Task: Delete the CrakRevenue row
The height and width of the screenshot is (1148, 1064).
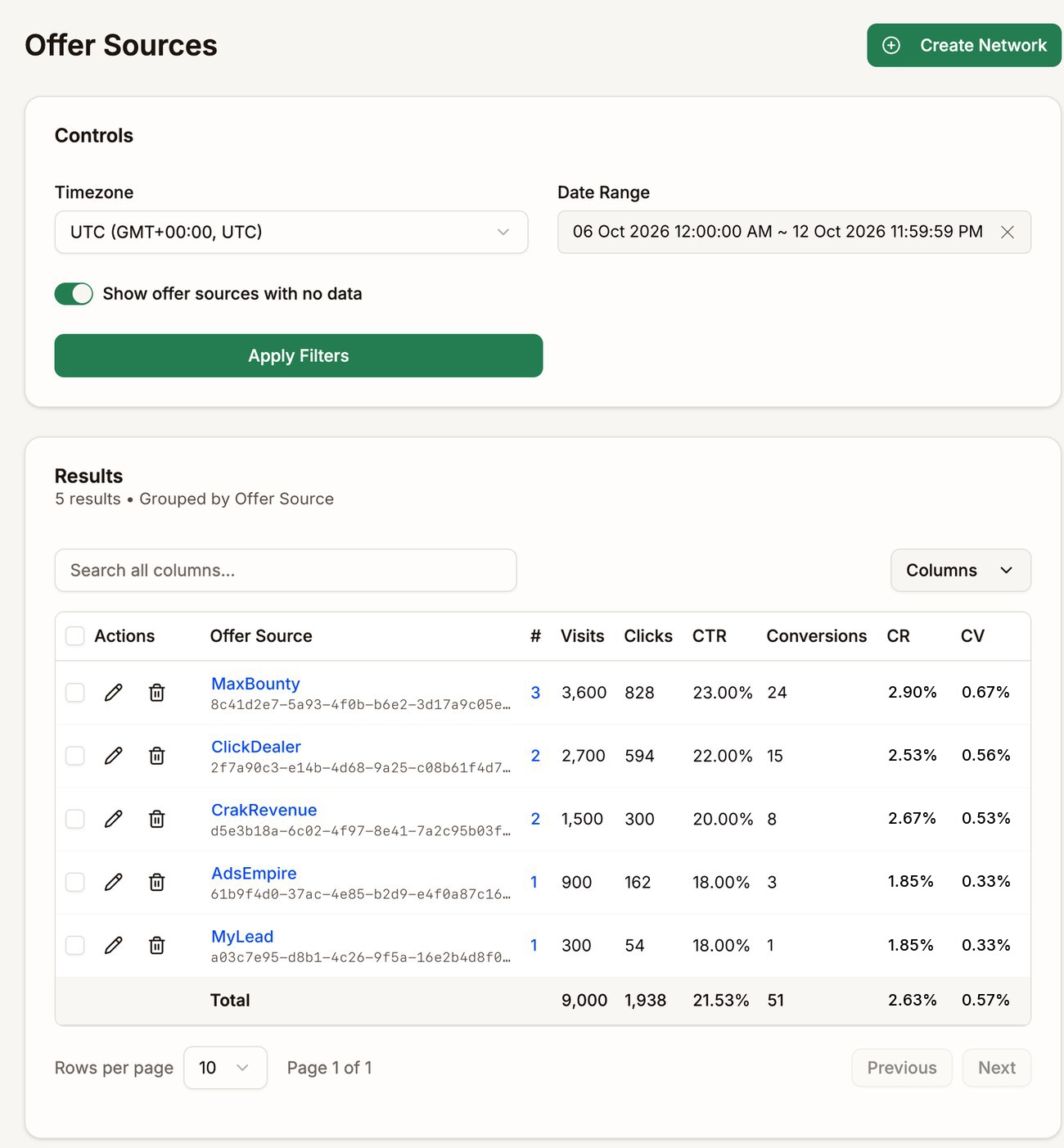Action: pos(157,819)
